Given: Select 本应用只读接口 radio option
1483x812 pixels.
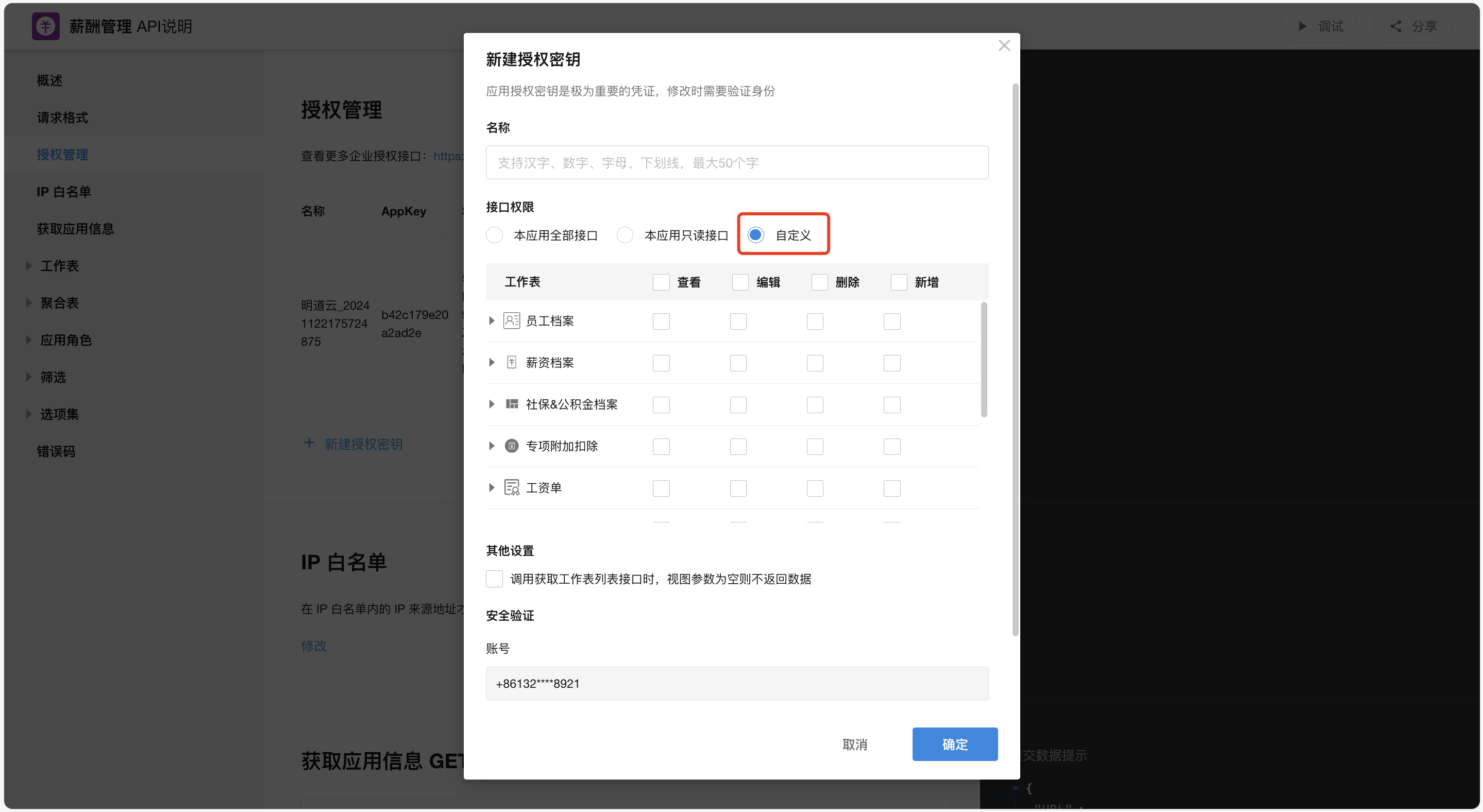Looking at the screenshot, I should coord(625,235).
